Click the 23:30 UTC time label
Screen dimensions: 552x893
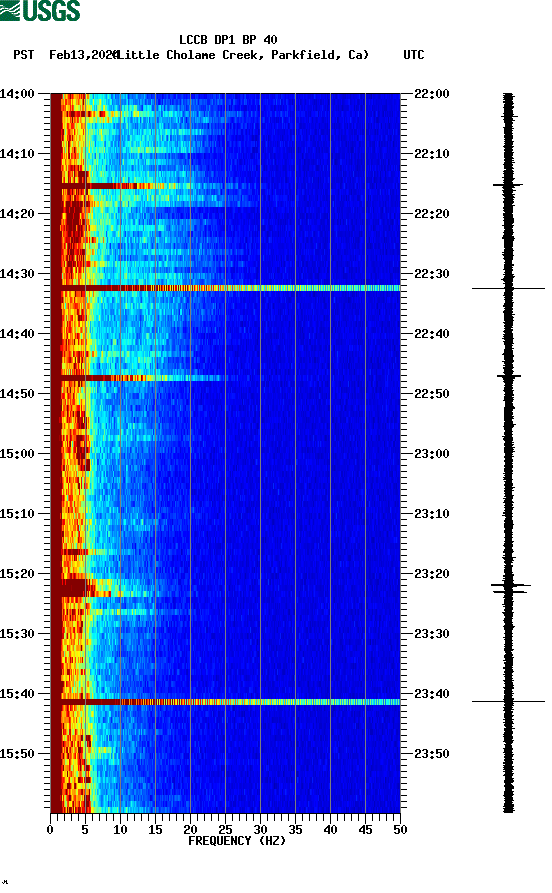(432, 634)
